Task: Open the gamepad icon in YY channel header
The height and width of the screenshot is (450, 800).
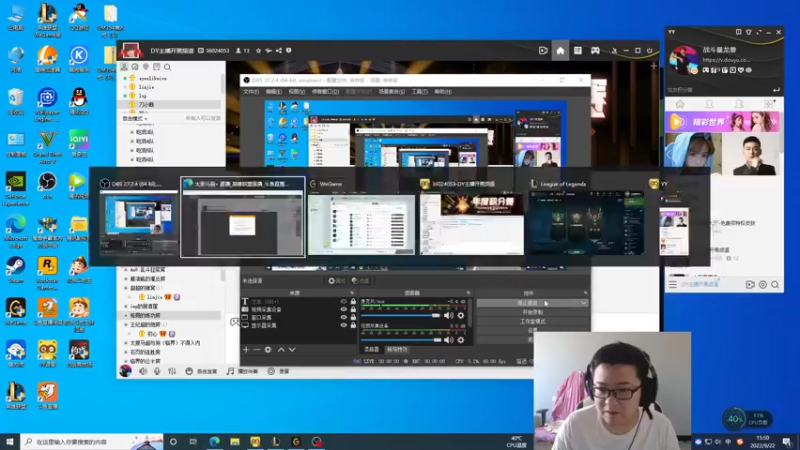Action: [595, 51]
